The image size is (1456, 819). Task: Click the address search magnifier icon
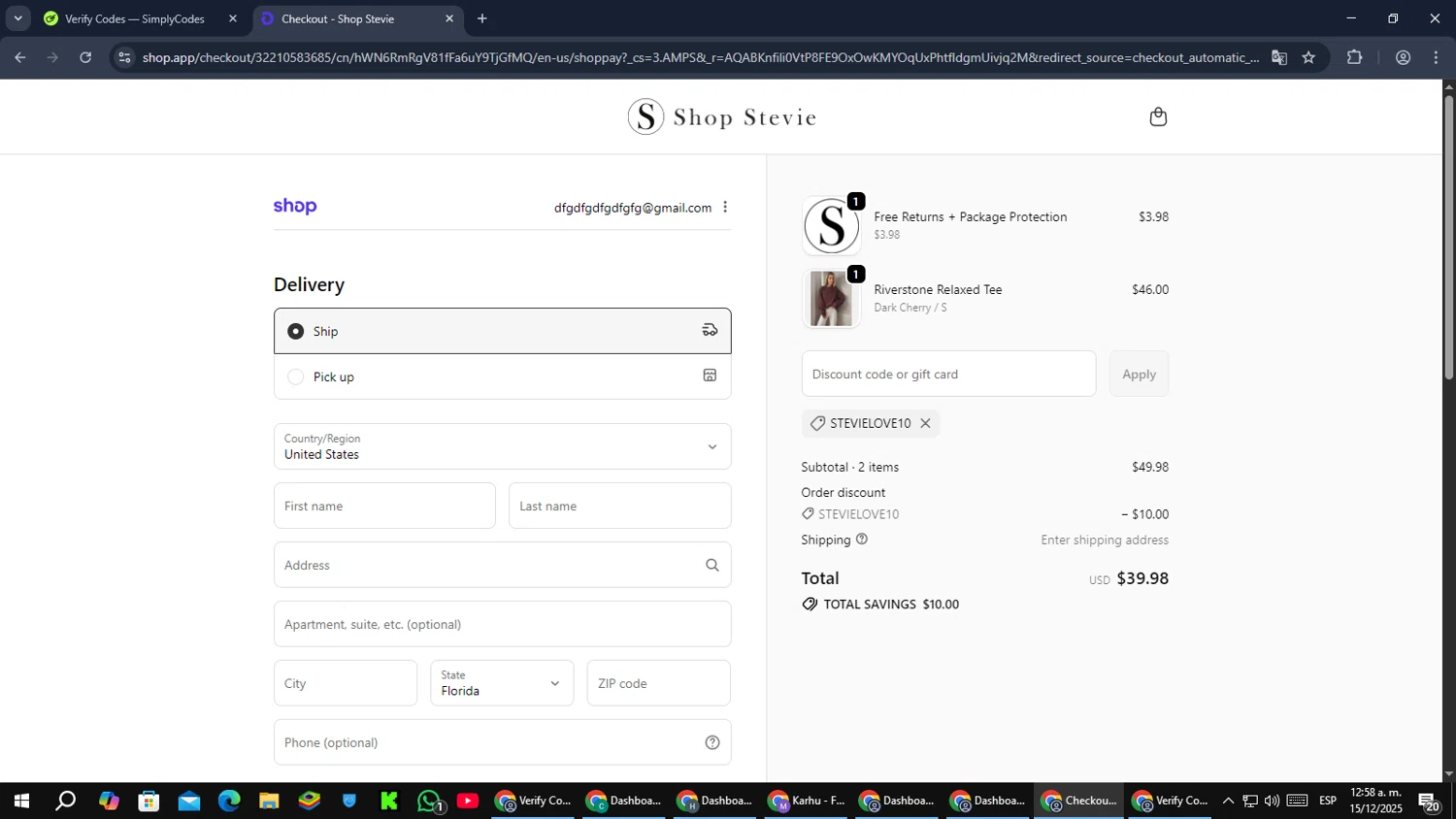pos(712,565)
